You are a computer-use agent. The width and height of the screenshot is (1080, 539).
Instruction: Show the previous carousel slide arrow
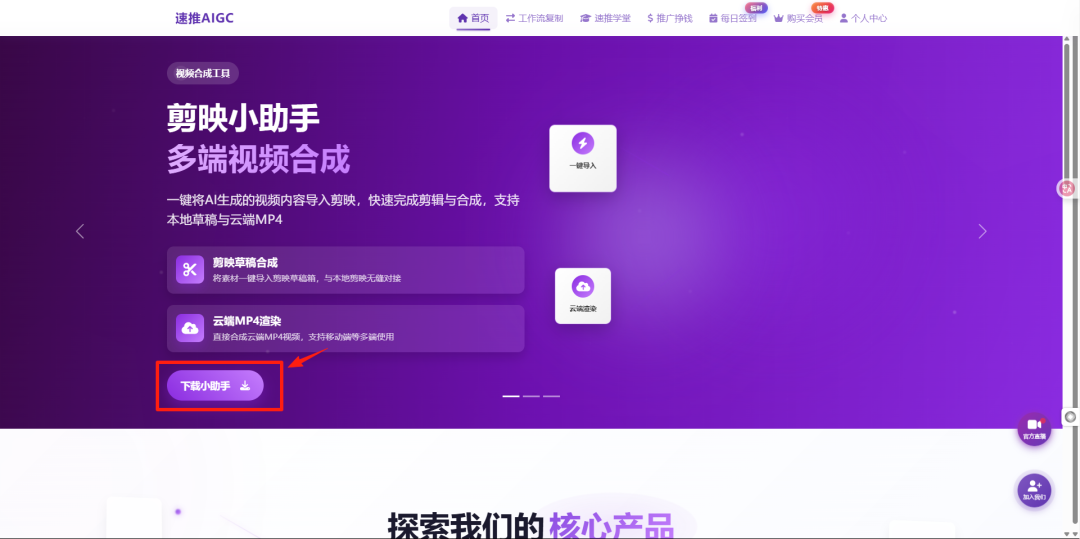pyautogui.click(x=80, y=231)
